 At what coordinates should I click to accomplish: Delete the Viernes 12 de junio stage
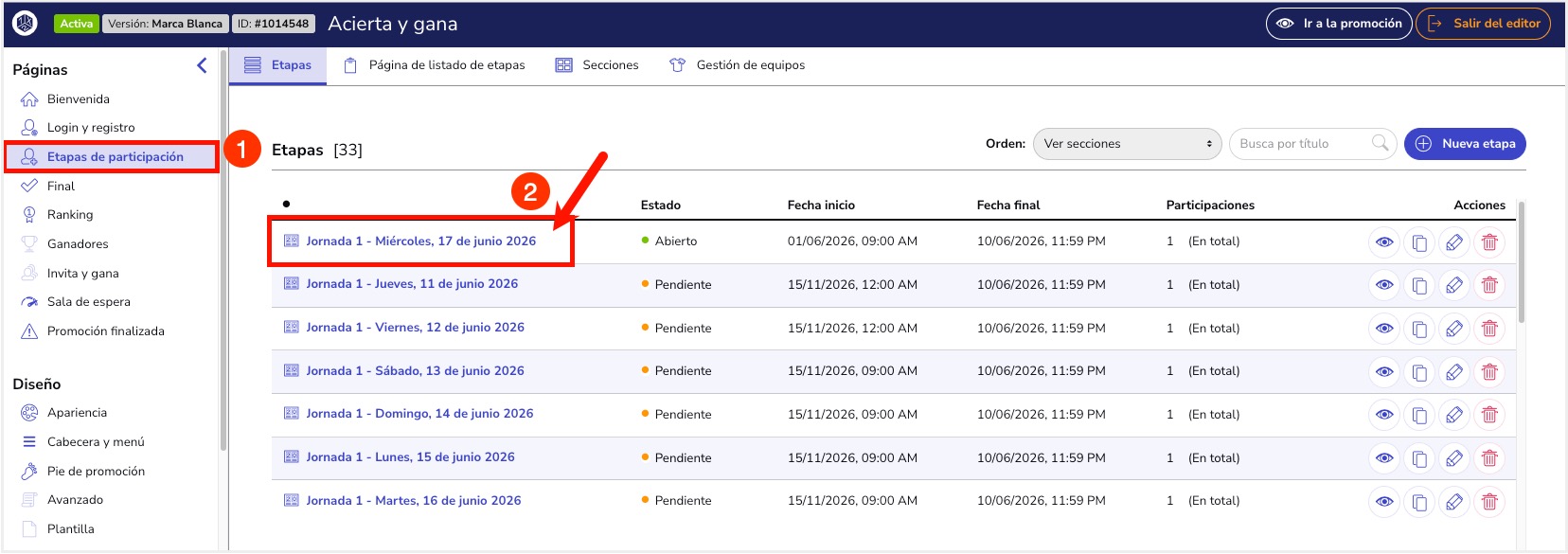[1489, 329]
